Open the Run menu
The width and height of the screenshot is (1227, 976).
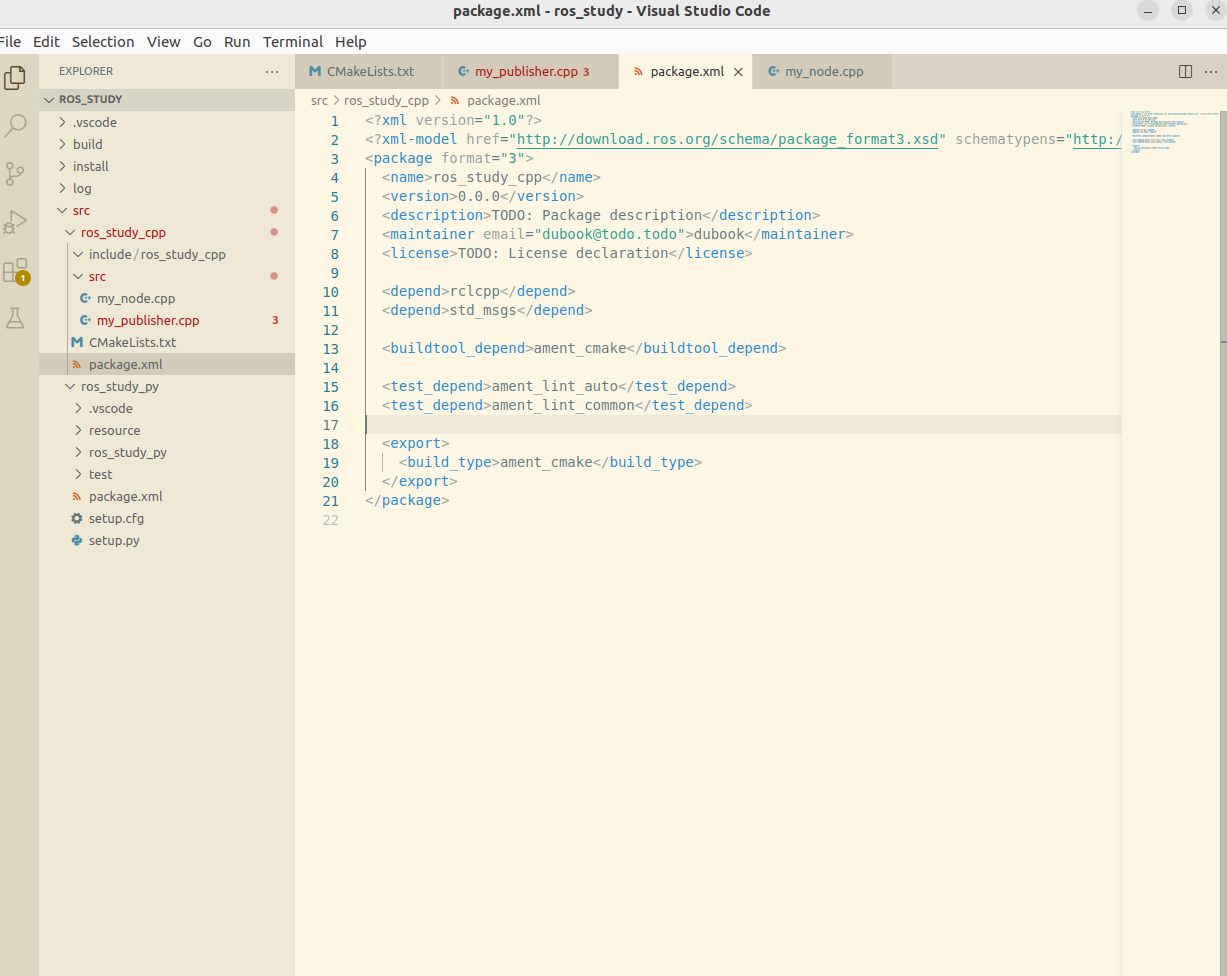click(x=237, y=42)
